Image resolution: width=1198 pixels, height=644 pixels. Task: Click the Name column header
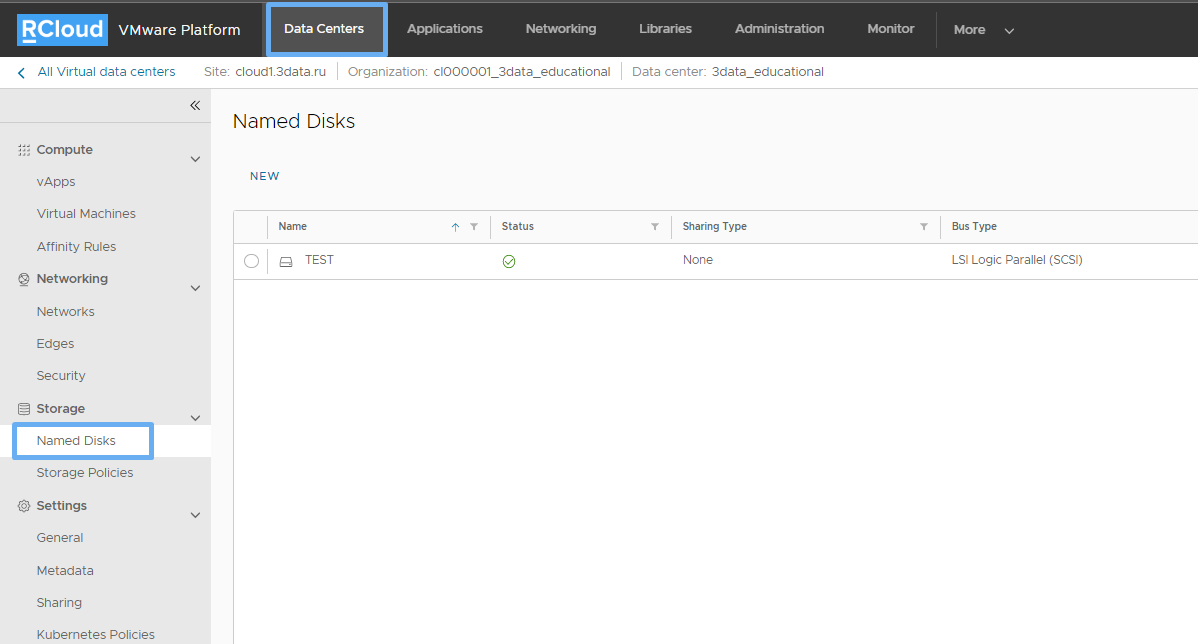[x=293, y=227]
